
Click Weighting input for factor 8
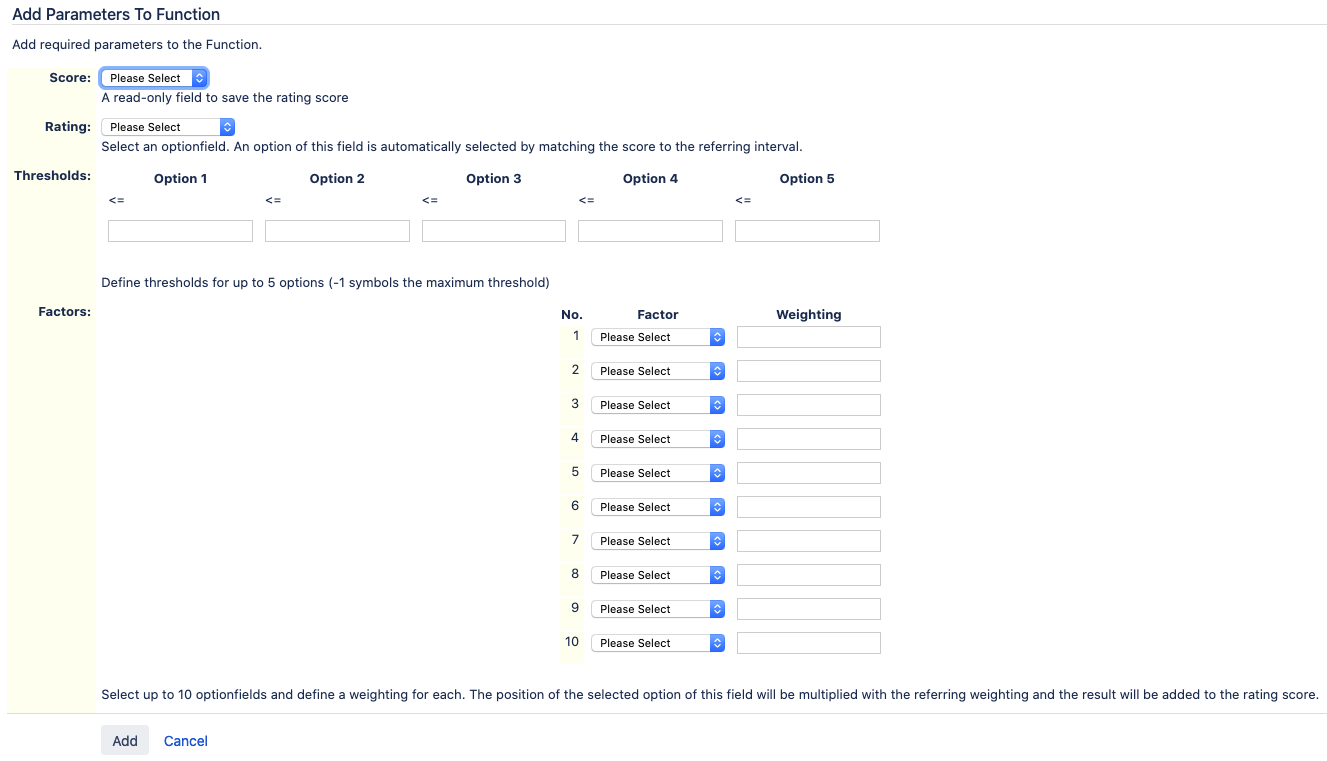click(x=809, y=575)
